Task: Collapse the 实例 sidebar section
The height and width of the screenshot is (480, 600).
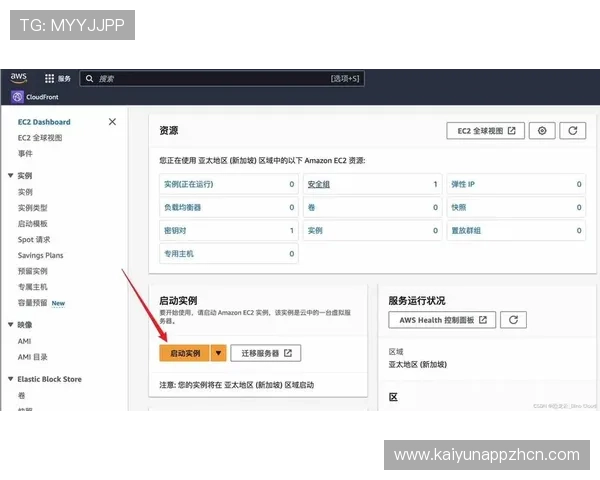Action: pos(11,176)
